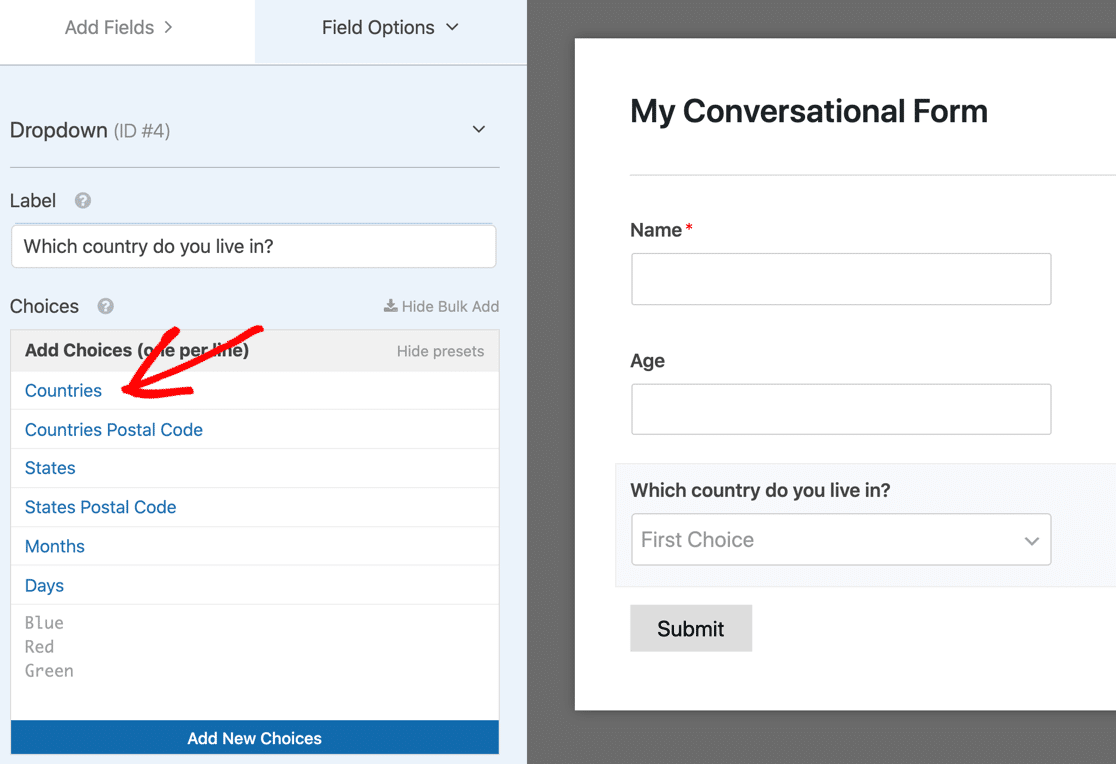Click the Age input field in preview
This screenshot has width=1116, height=764.
point(841,409)
